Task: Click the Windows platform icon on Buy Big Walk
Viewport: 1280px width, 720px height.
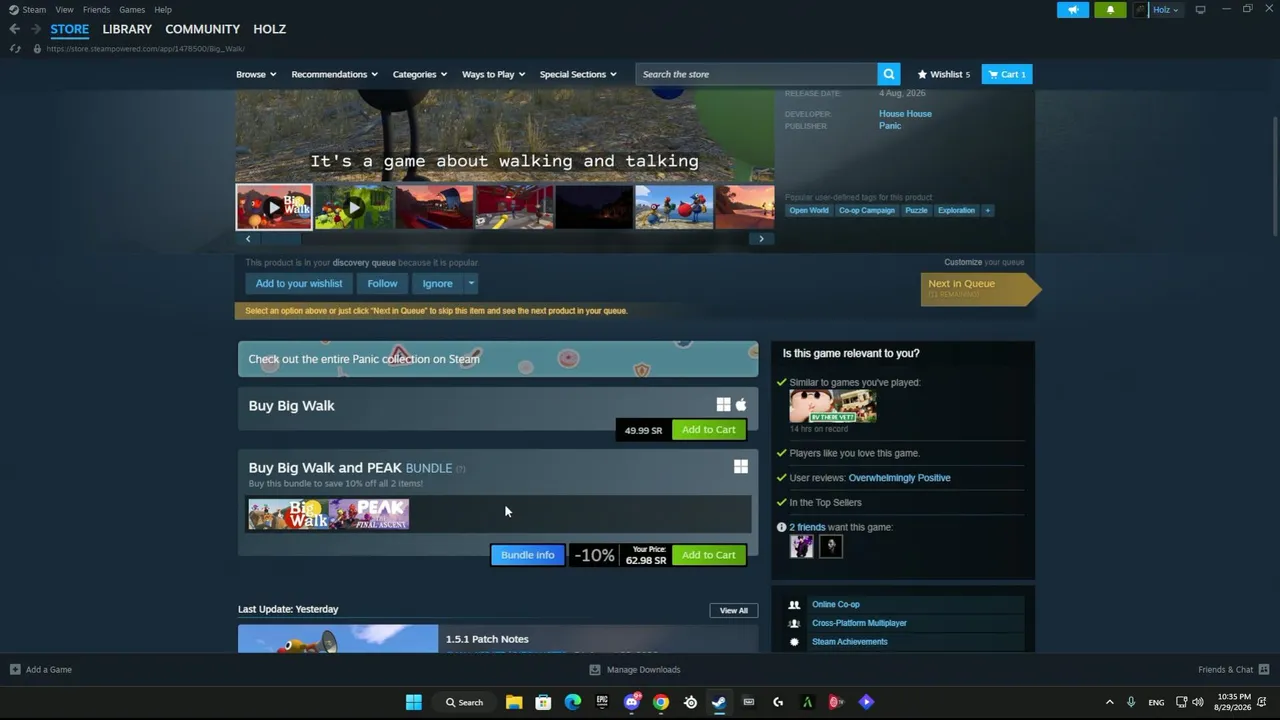Action: pyautogui.click(x=723, y=405)
